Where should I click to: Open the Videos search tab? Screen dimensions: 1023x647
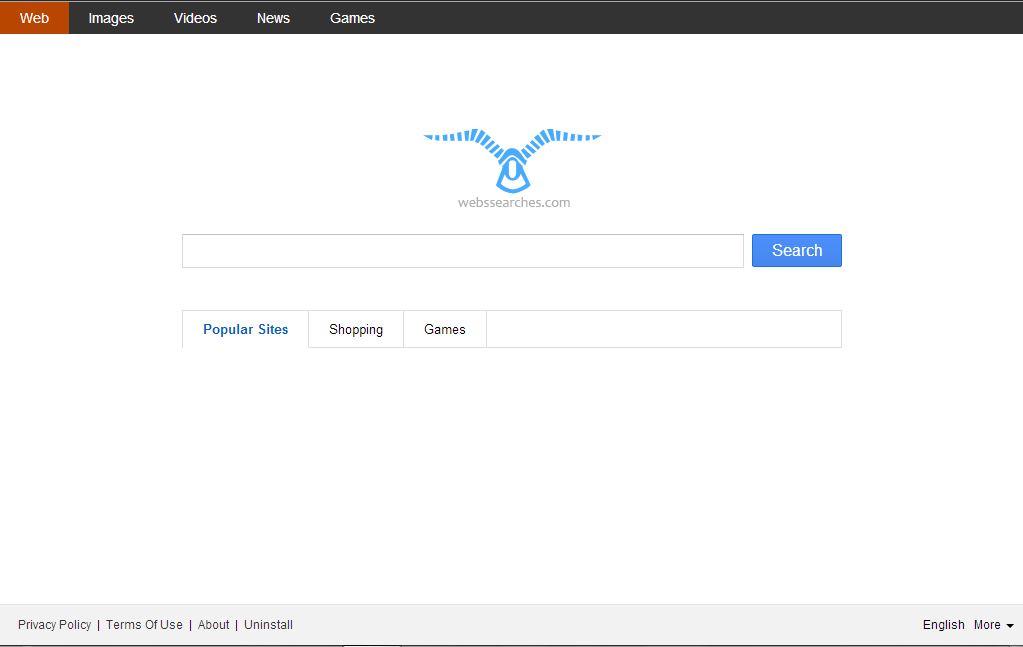pos(195,18)
